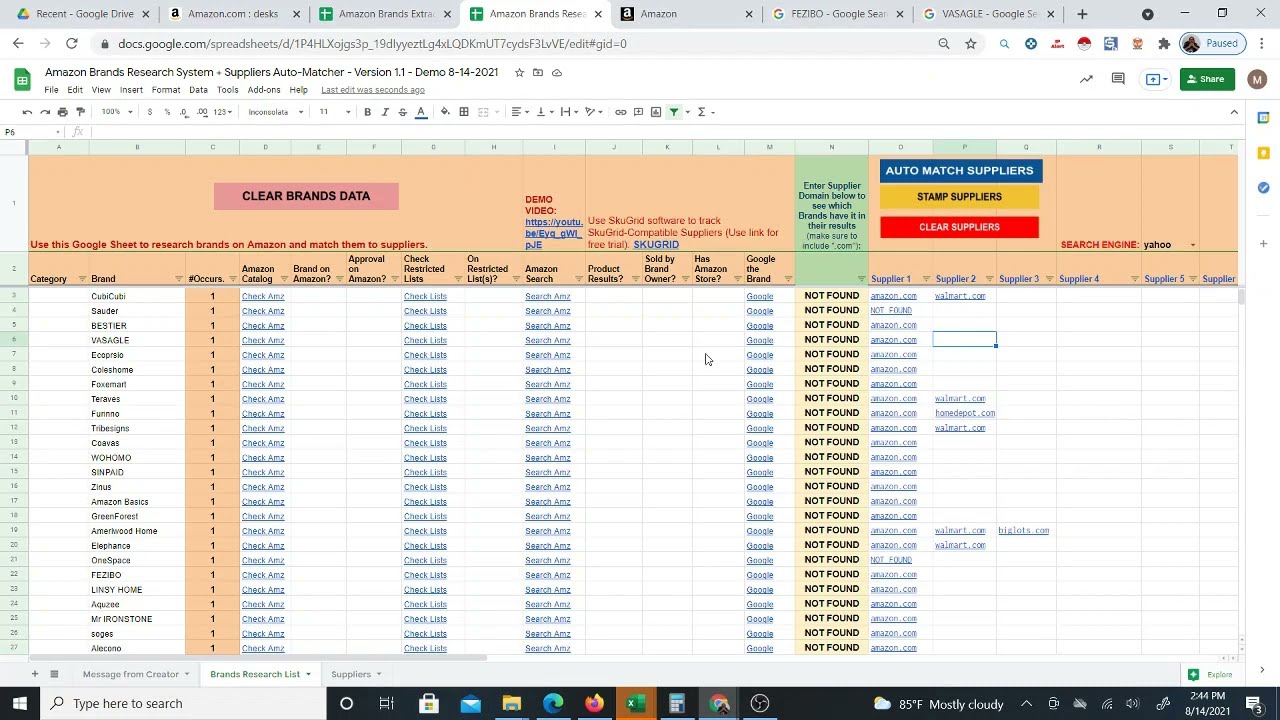
Task: Click the Windows Start button
Action: point(20,704)
